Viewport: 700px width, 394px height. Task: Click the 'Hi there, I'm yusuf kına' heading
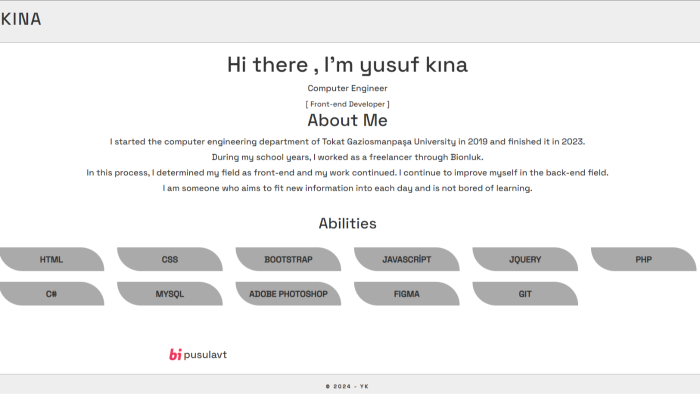347,65
